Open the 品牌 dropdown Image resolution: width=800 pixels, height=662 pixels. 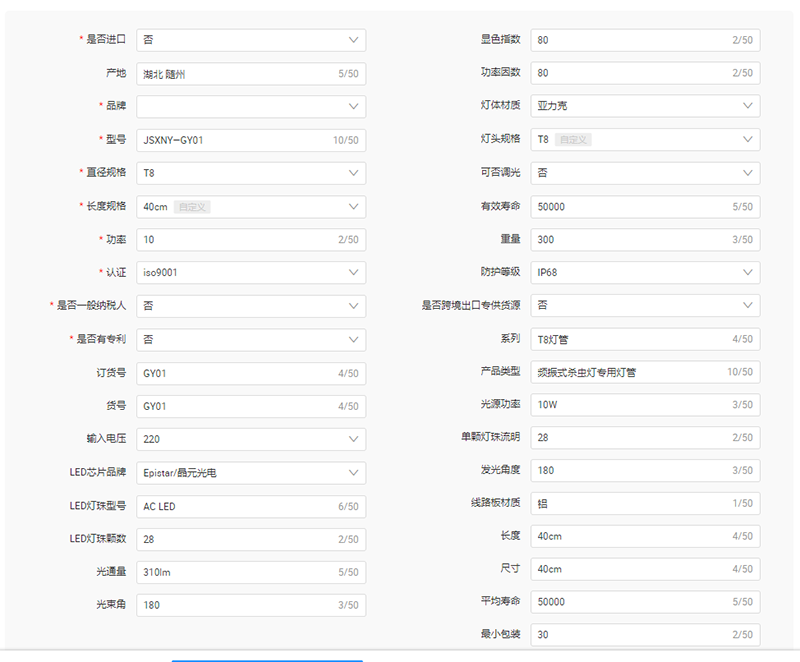[x=250, y=106]
